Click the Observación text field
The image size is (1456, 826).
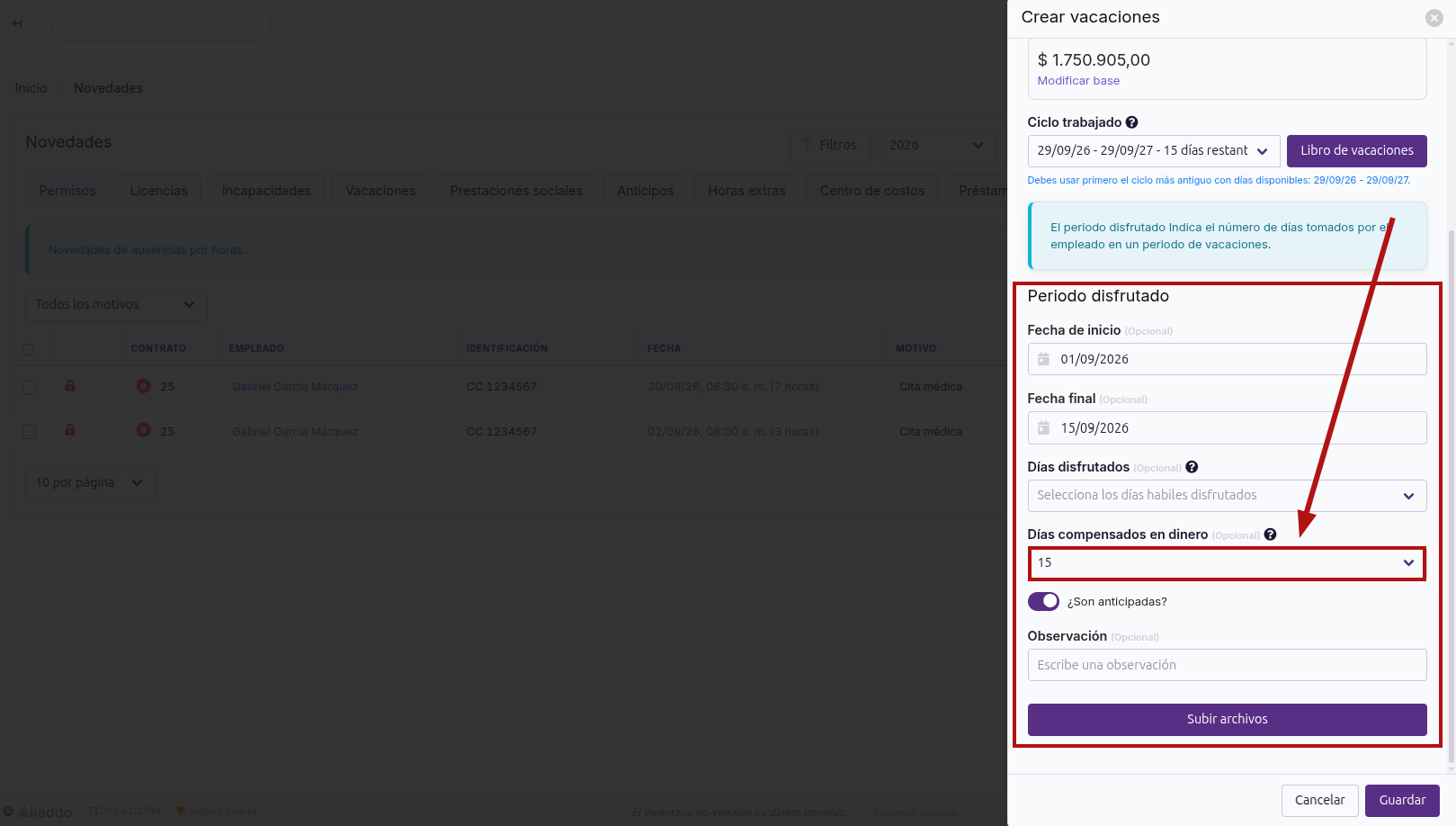(1227, 665)
